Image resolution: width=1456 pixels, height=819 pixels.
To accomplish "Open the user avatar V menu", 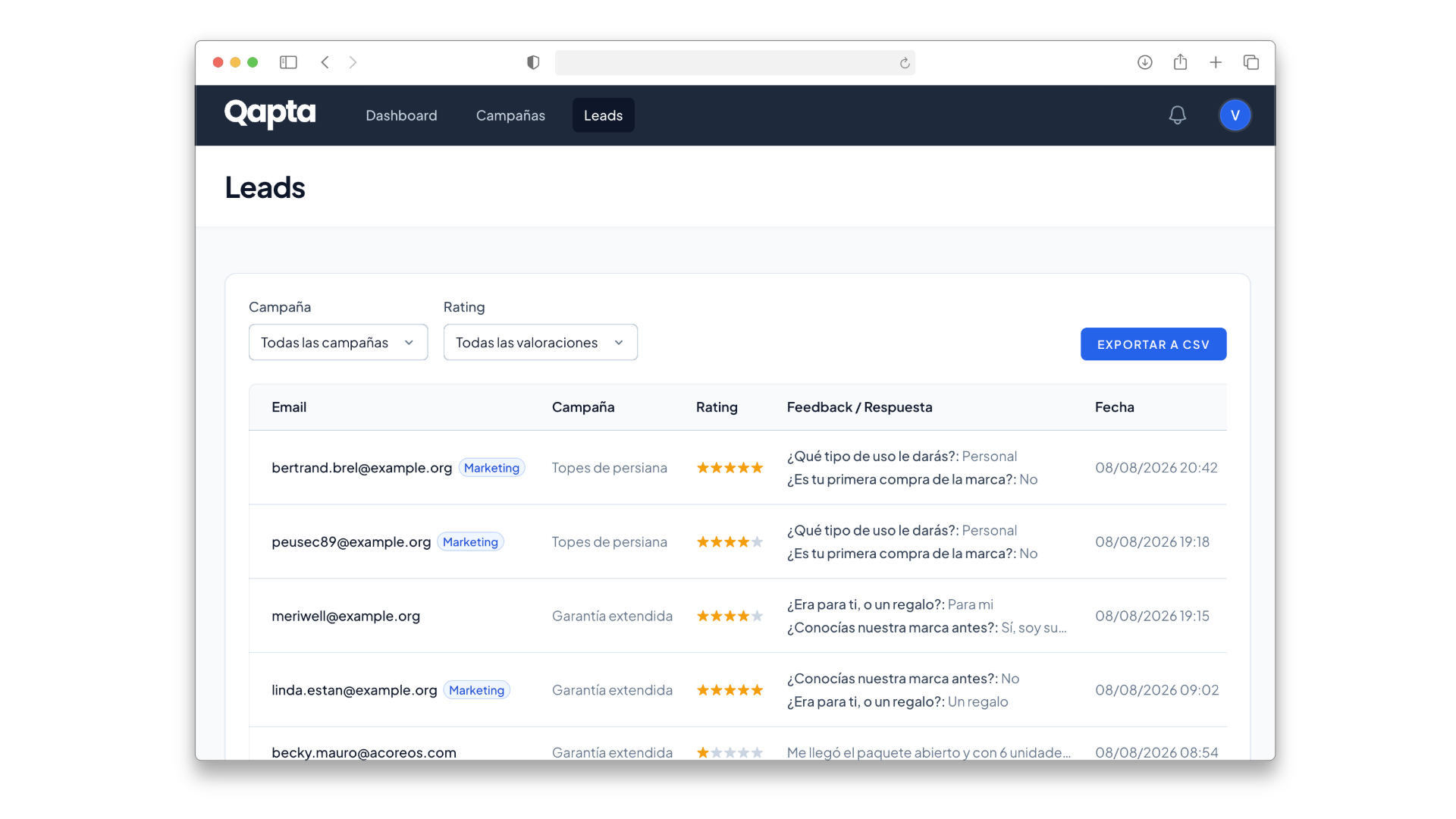I will point(1235,115).
